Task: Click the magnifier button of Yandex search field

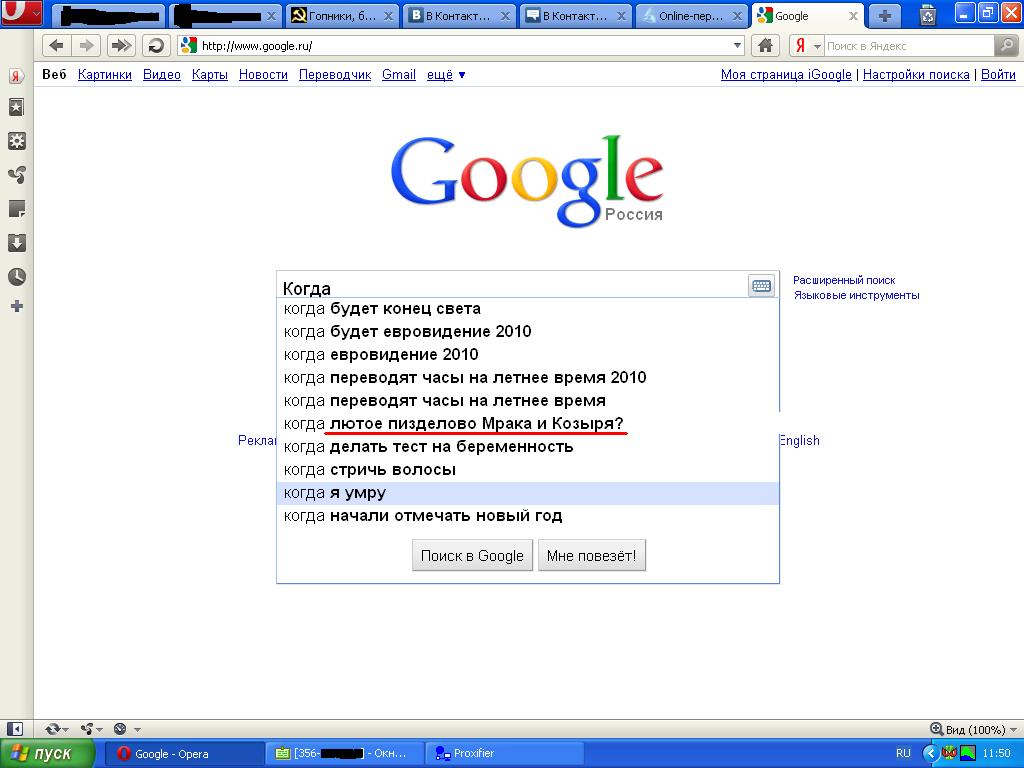Action: (1006, 46)
